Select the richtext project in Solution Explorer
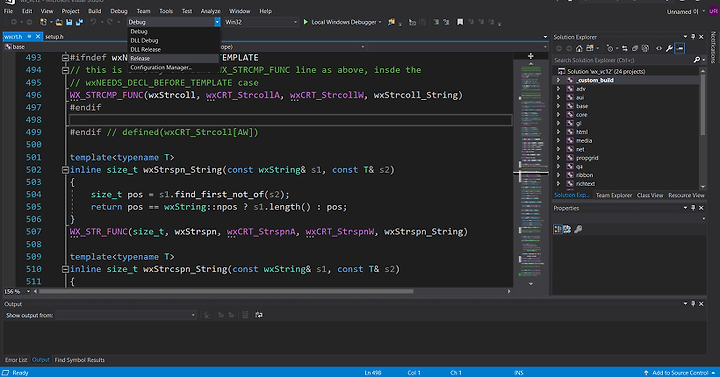The width and height of the screenshot is (720, 377). pyautogui.click(x=585, y=184)
